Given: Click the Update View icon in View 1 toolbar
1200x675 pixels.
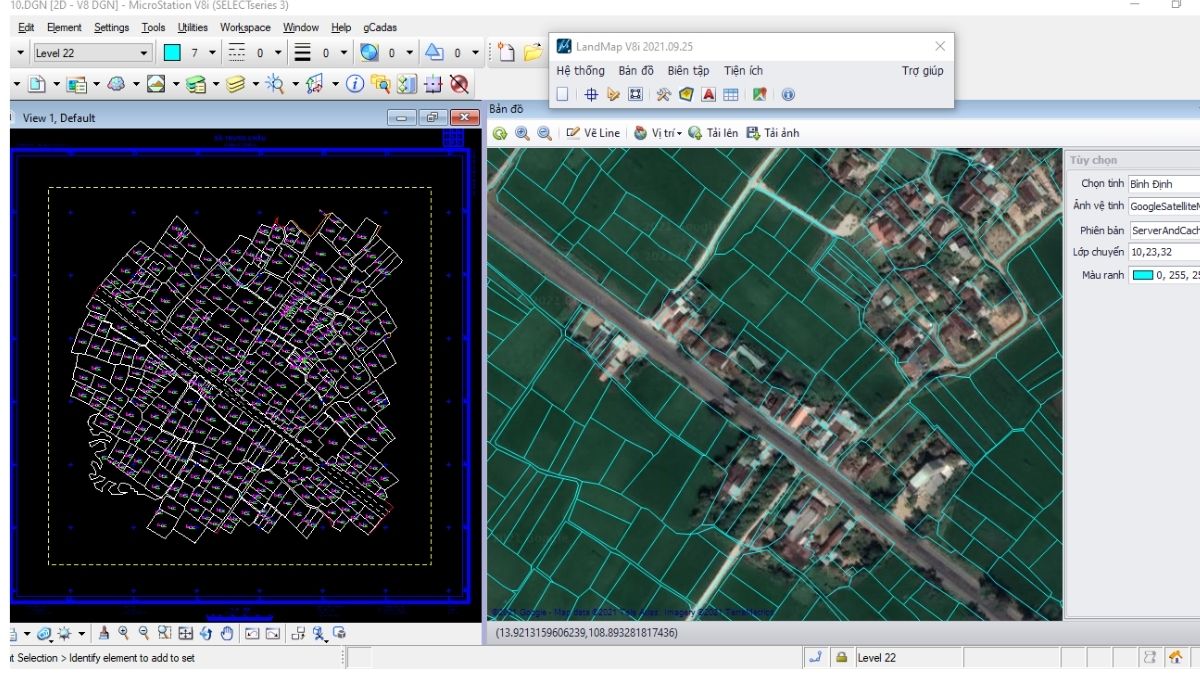Looking at the screenshot, I should [105, 633].
